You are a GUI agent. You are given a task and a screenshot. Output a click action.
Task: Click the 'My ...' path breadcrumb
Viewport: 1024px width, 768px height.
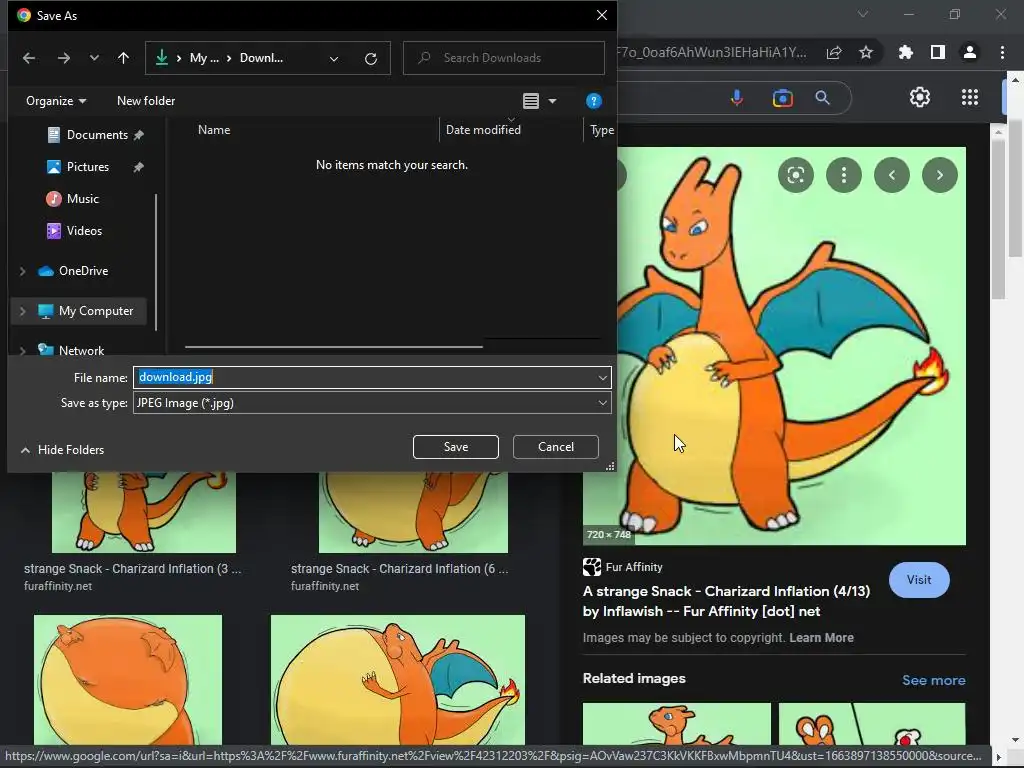(204, 58)
